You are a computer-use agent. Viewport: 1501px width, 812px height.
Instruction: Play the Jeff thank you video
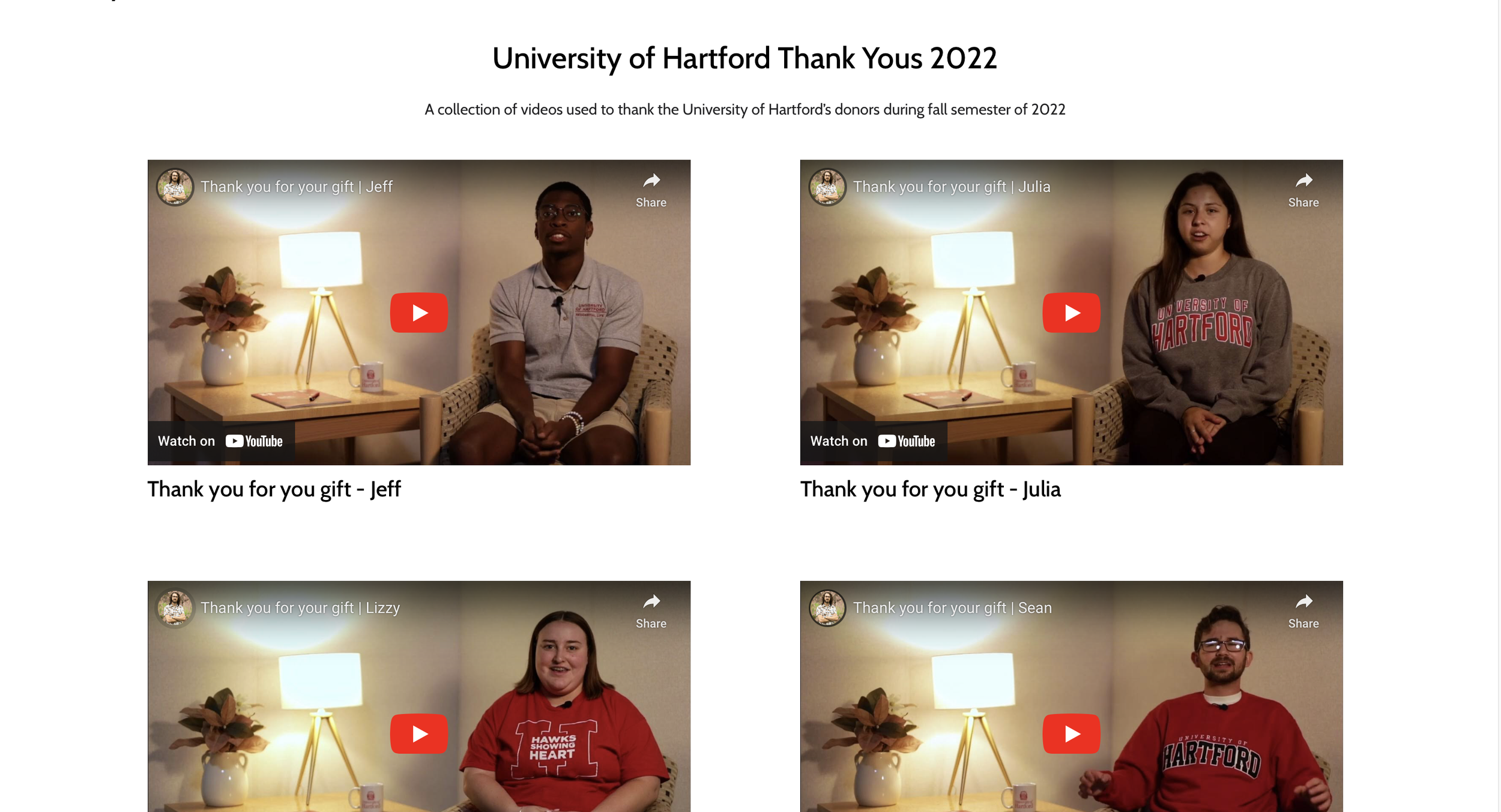418,313
